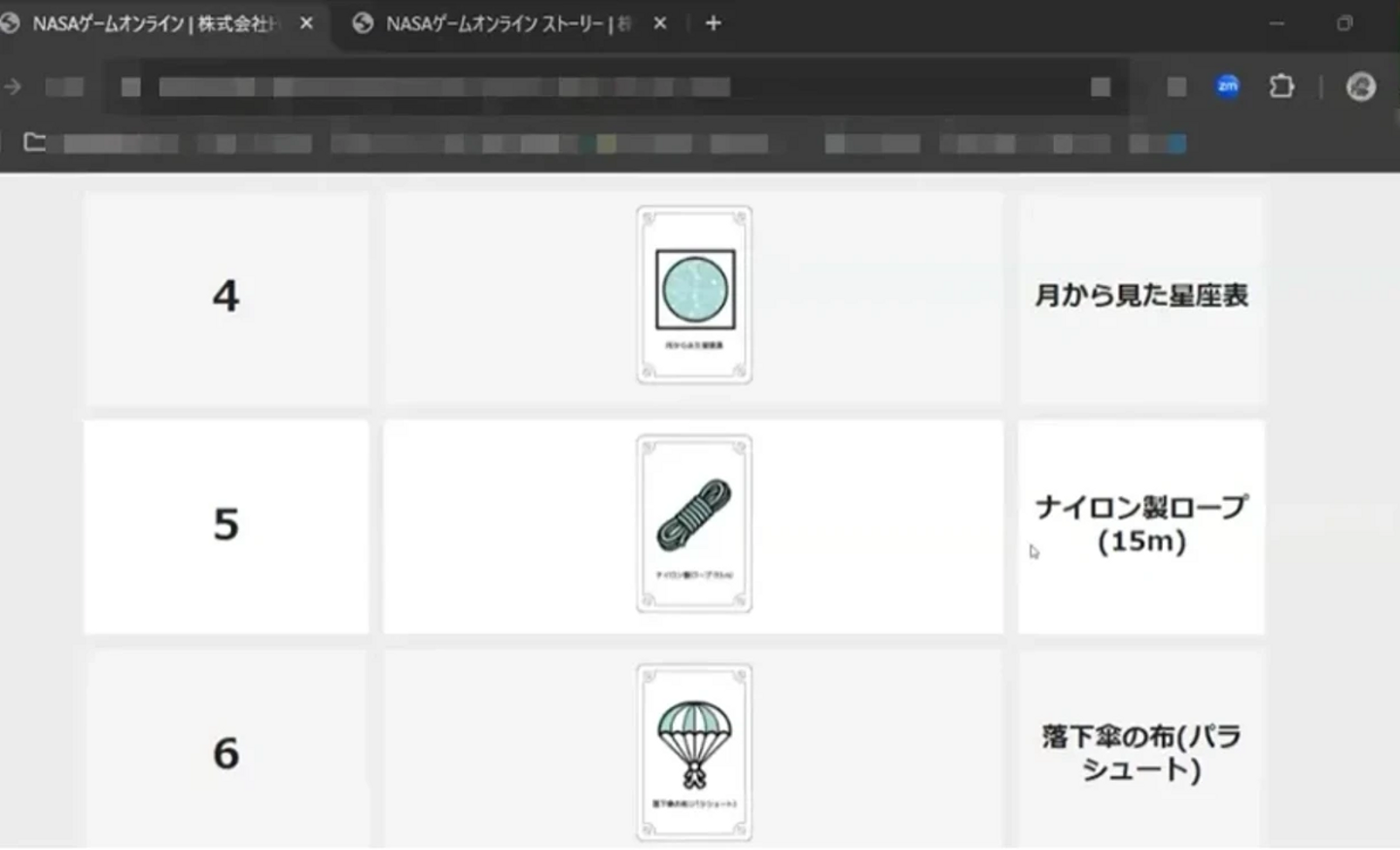Select the star chart card image
The image size is (1400, 850).
tap(694, 295)
